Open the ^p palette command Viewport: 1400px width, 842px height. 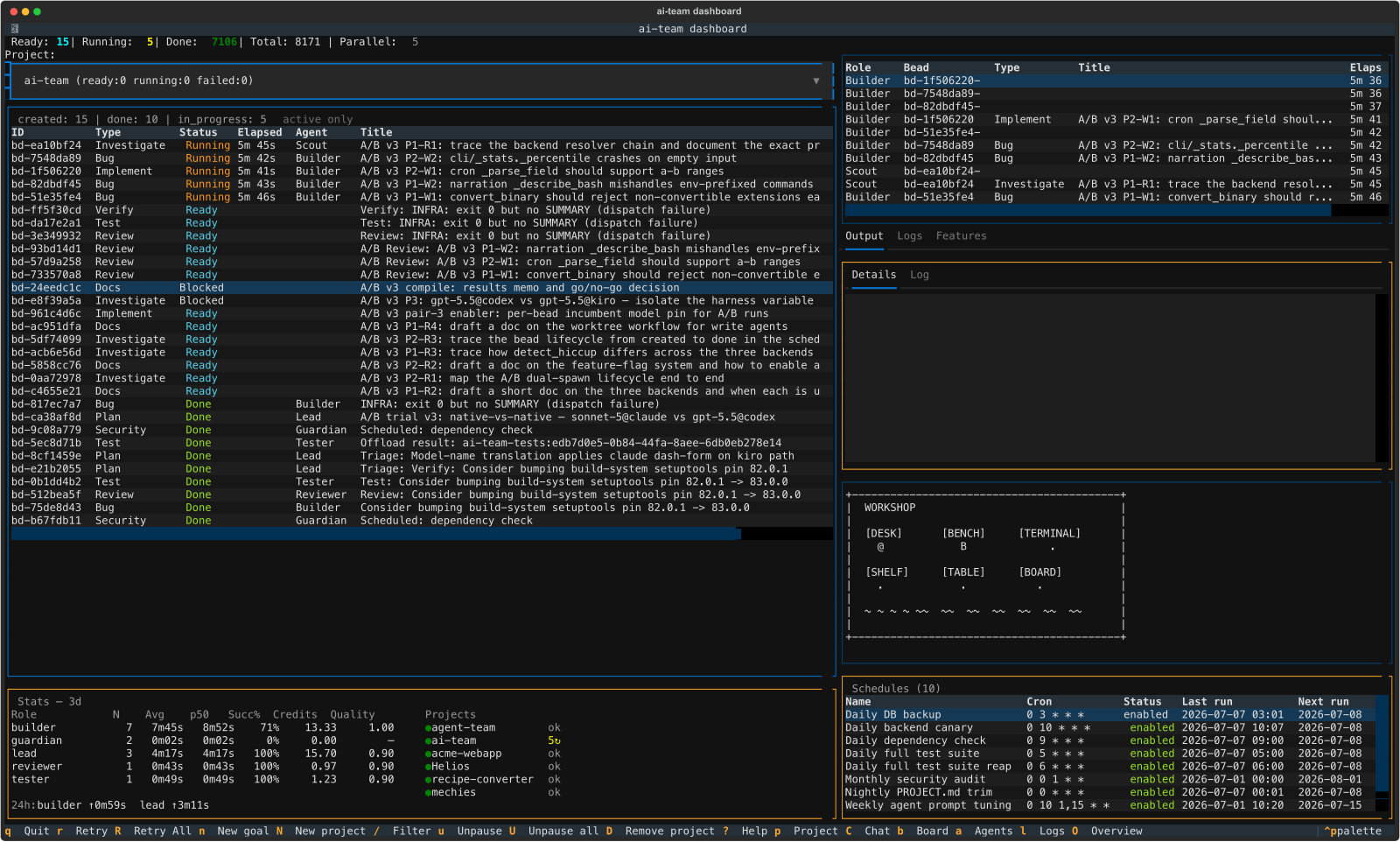pos(1352,831)
